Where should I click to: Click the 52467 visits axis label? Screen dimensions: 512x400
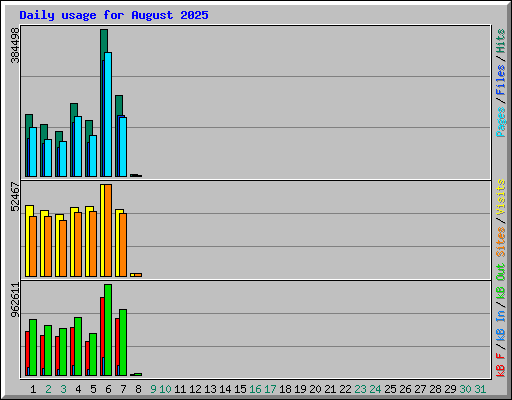tap(15, 197)
